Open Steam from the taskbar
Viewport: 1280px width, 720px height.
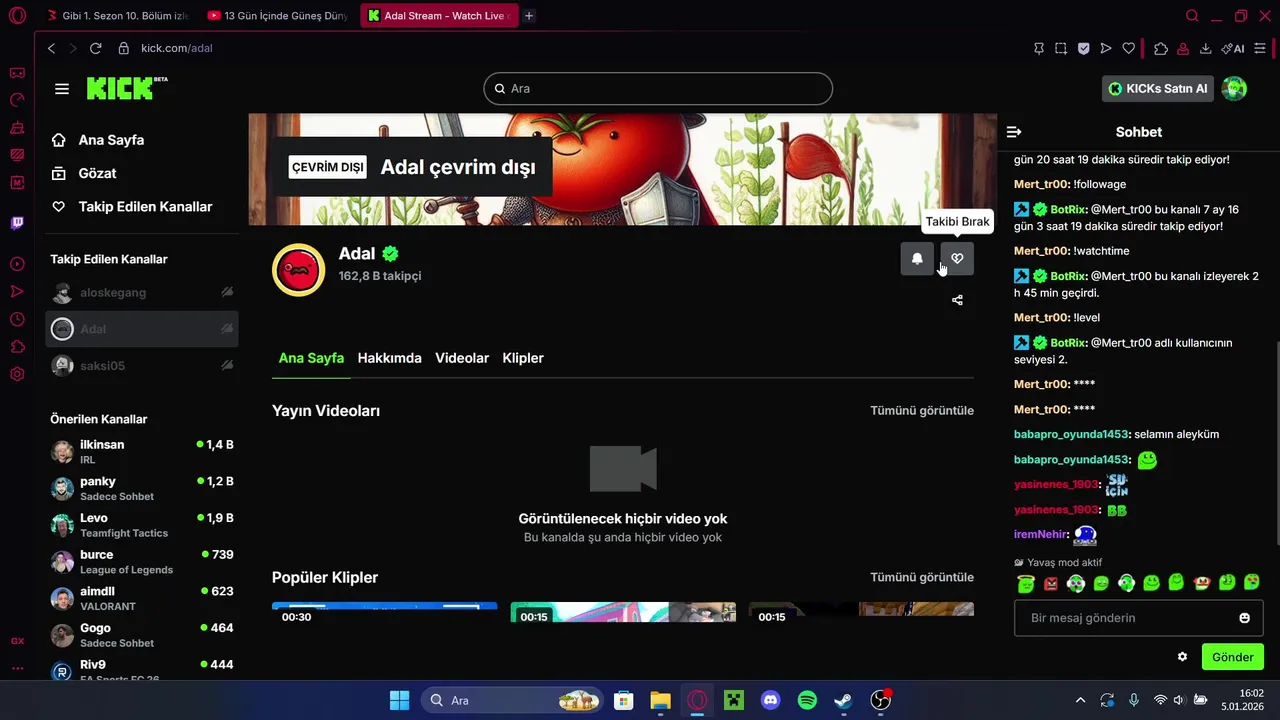tap(843, 700)
